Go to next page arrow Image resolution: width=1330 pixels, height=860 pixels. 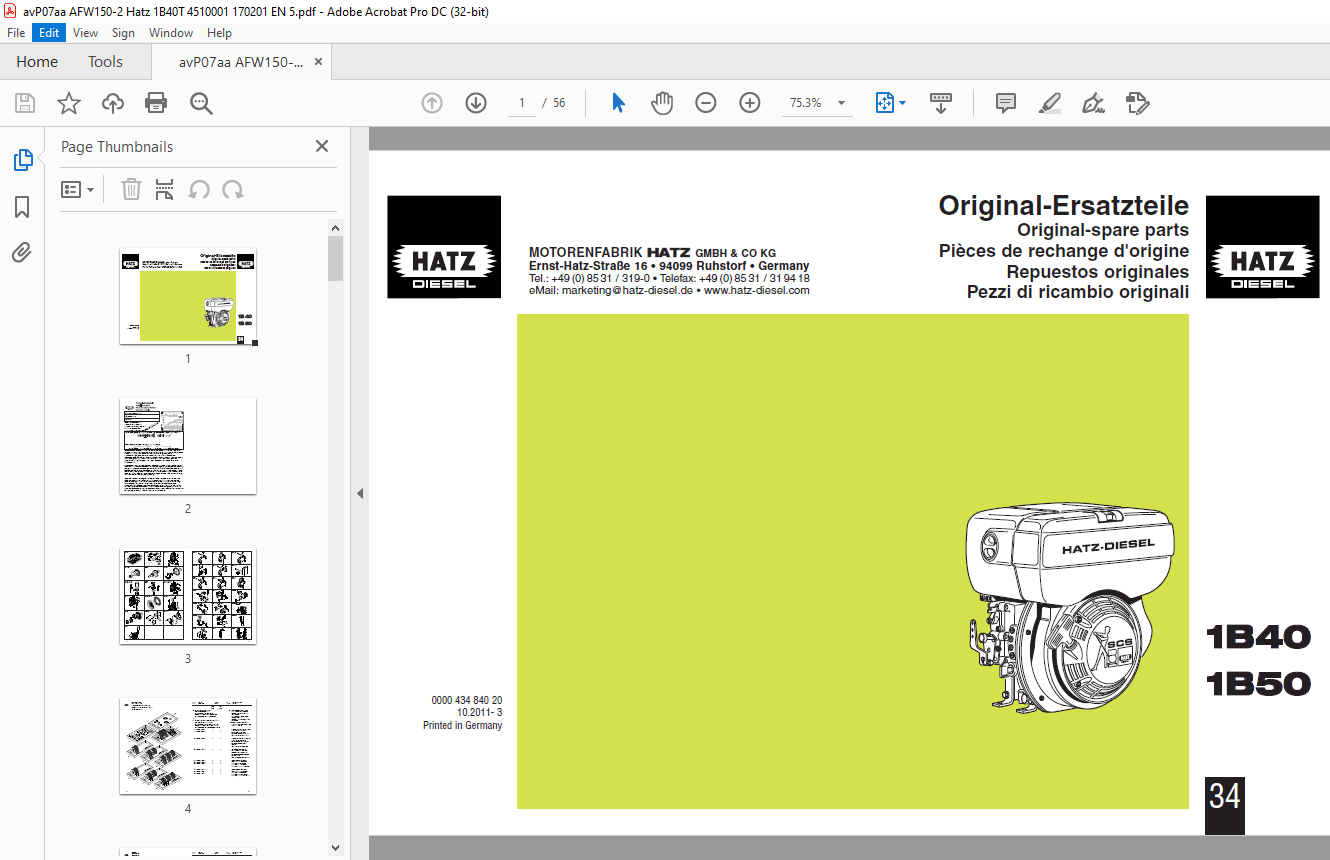[476, 103]
